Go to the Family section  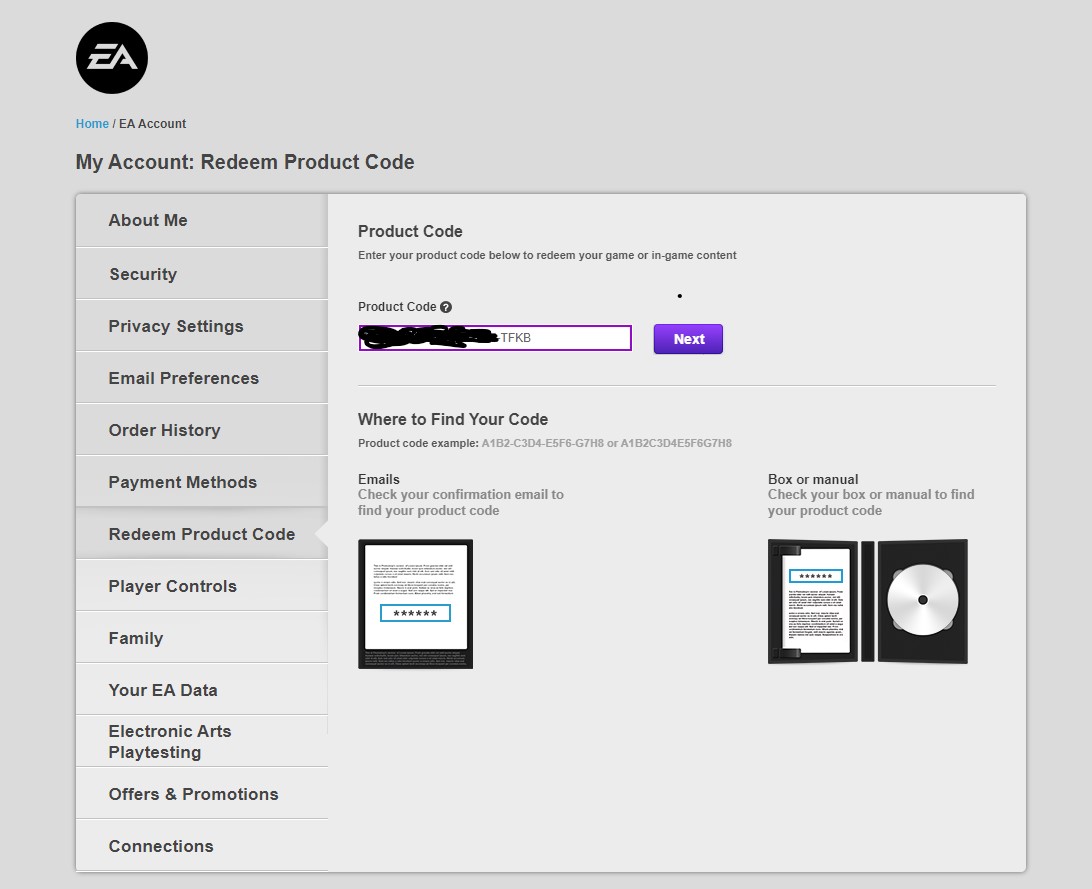click(201, 638)
